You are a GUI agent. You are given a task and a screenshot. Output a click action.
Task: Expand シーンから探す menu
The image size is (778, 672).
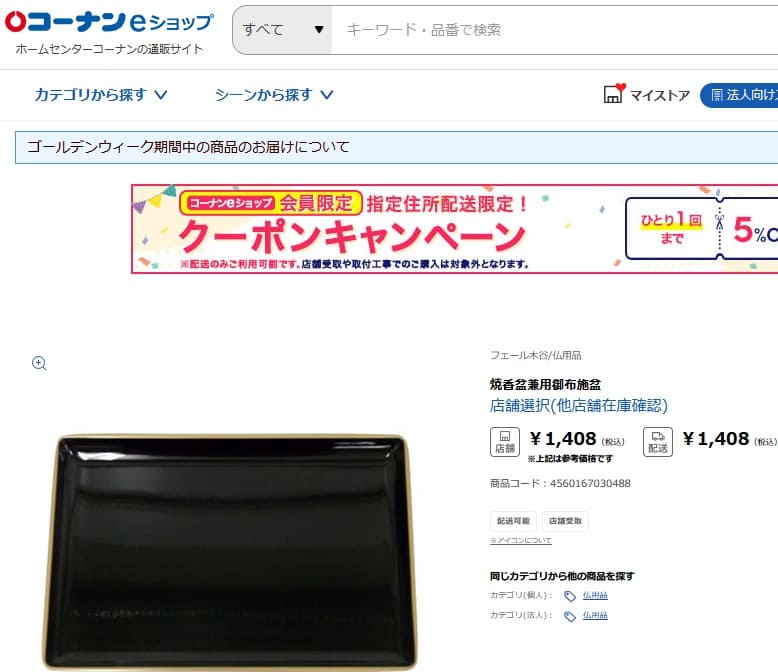click(274, 94)
